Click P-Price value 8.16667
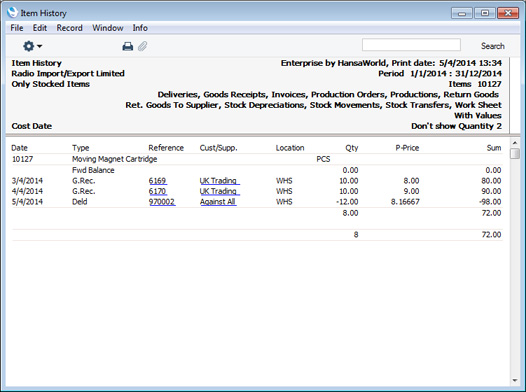526x392 pixels. click(405, 202)
